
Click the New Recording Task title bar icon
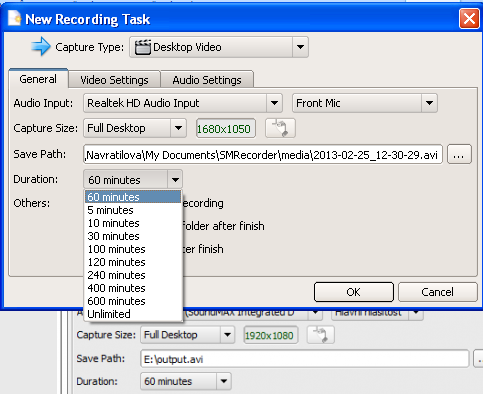[x=14, y=18]
